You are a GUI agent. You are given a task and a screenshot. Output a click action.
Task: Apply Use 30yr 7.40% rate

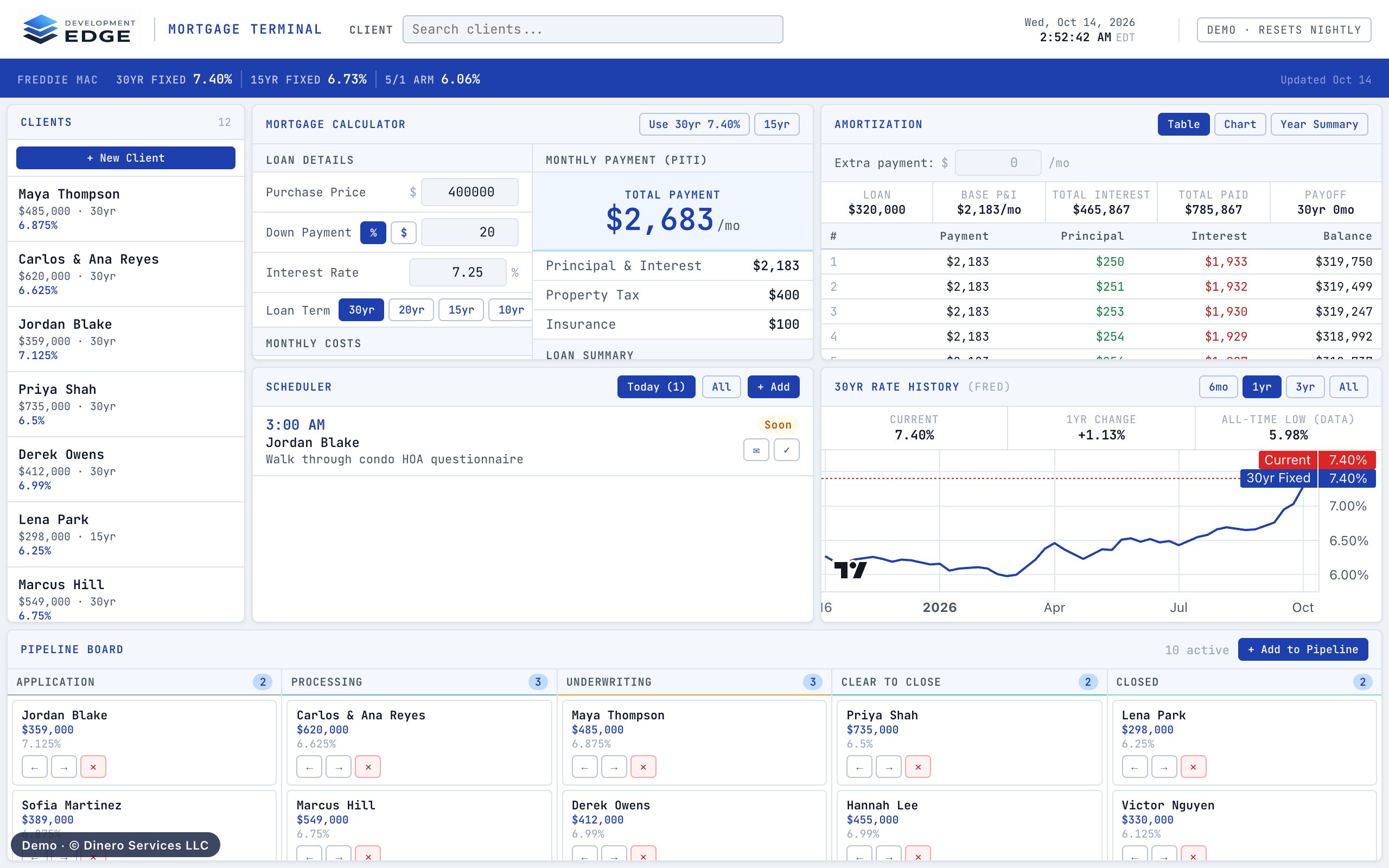coord(694,125)
